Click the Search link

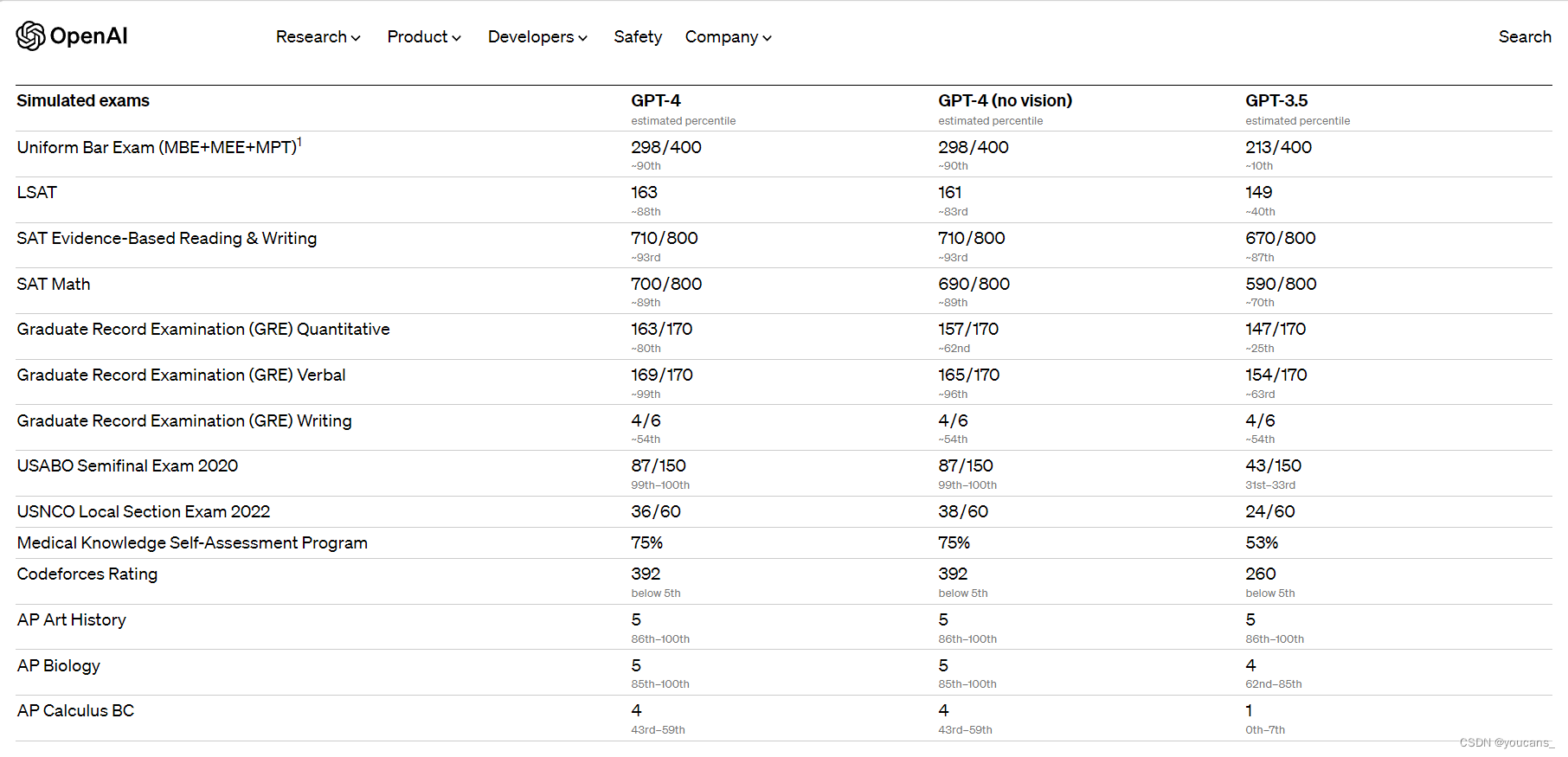point(1525,37)
